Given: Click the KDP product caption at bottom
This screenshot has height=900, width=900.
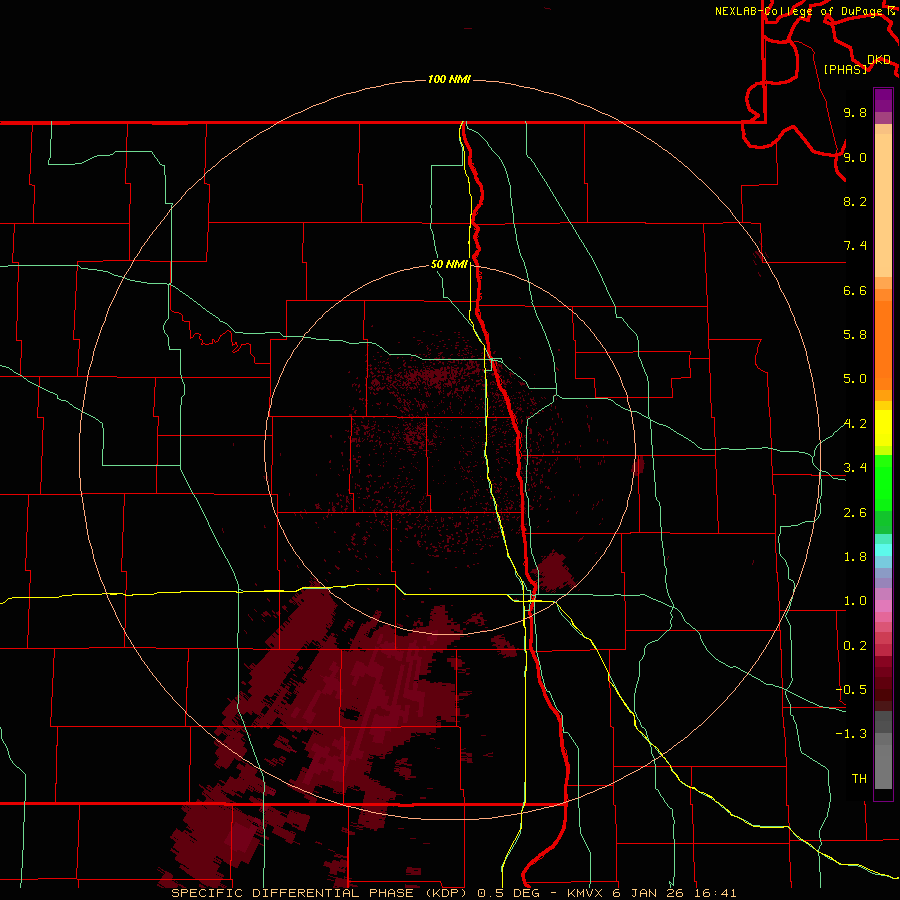Looking at the screenshot, I should pos(454,893).
